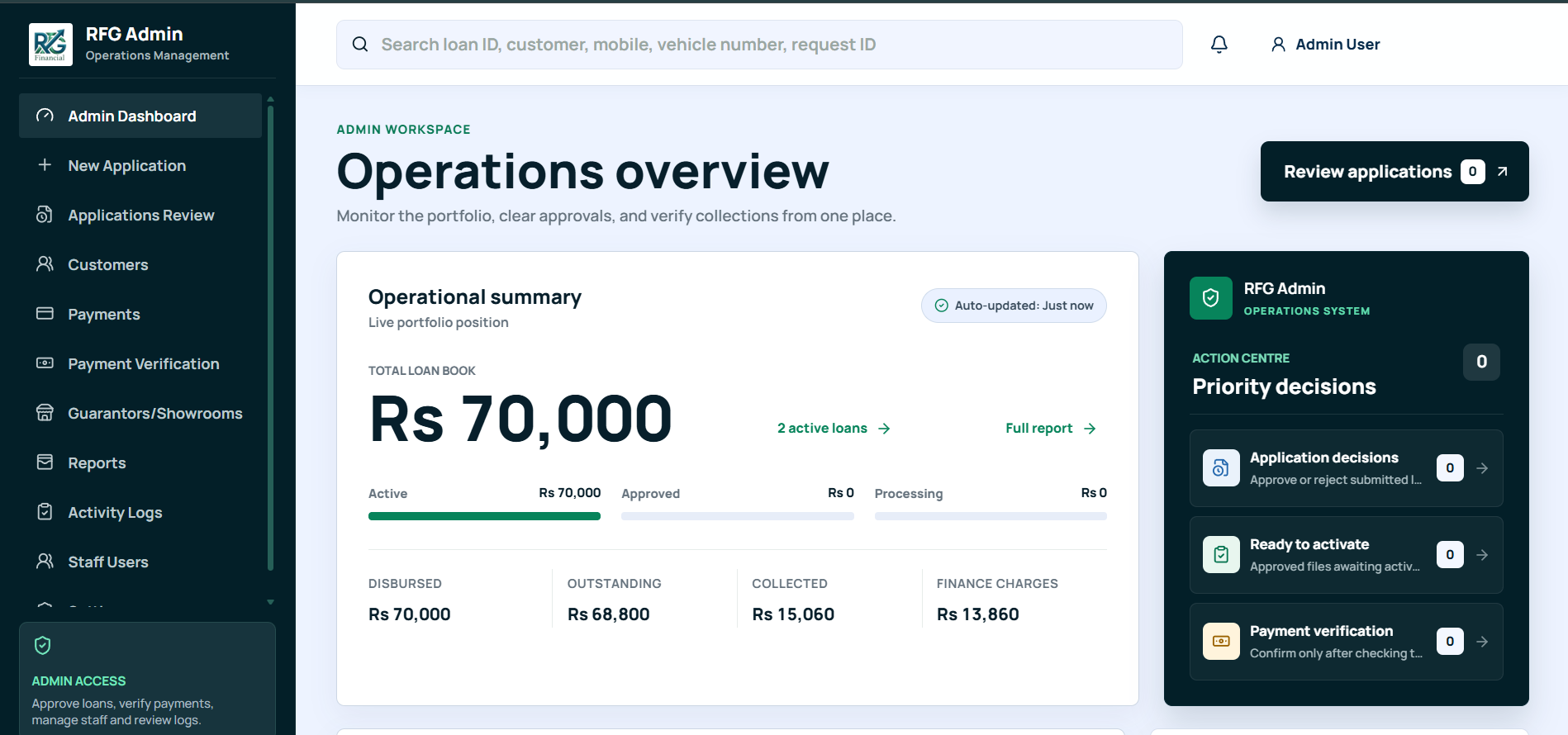Image resolution: width=1568 pixels, height=735 pixels.
Task: Click the Review applications button
Action: click(1395, 172)
